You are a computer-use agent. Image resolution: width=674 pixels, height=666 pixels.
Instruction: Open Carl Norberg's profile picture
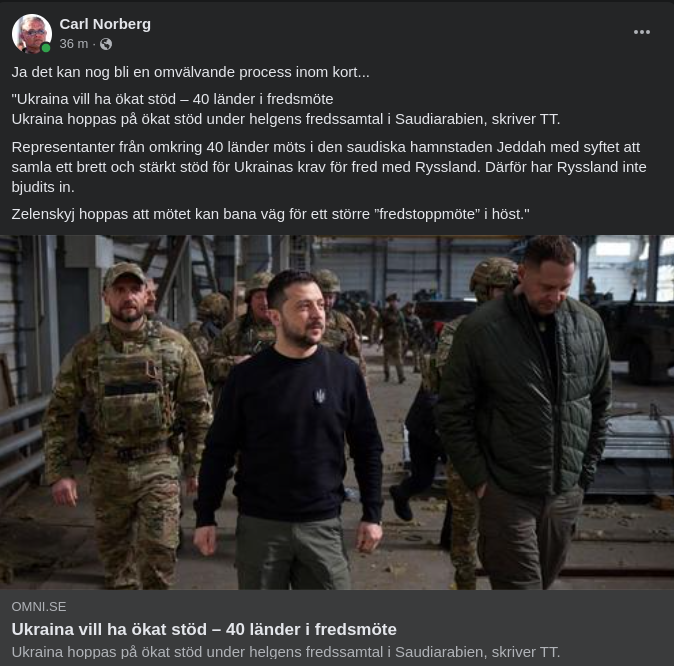(x=31, y=33)
